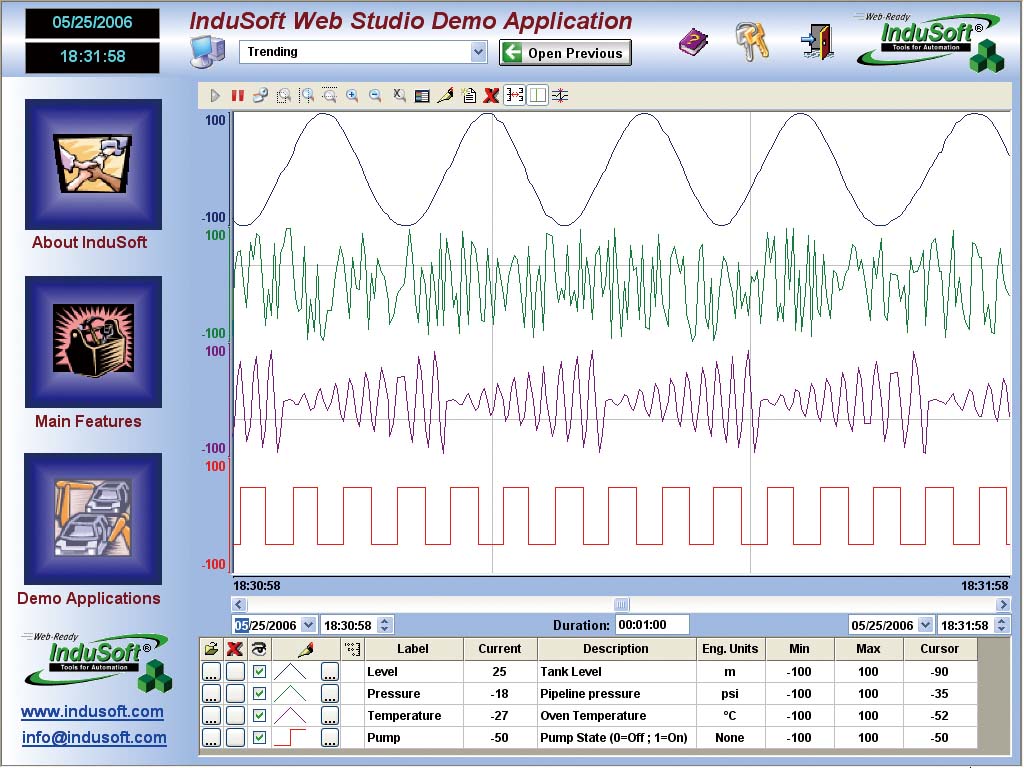Open the Trending screen dropdown
This screenshot has width=1024, height=768.
click(x=479, y=52)
